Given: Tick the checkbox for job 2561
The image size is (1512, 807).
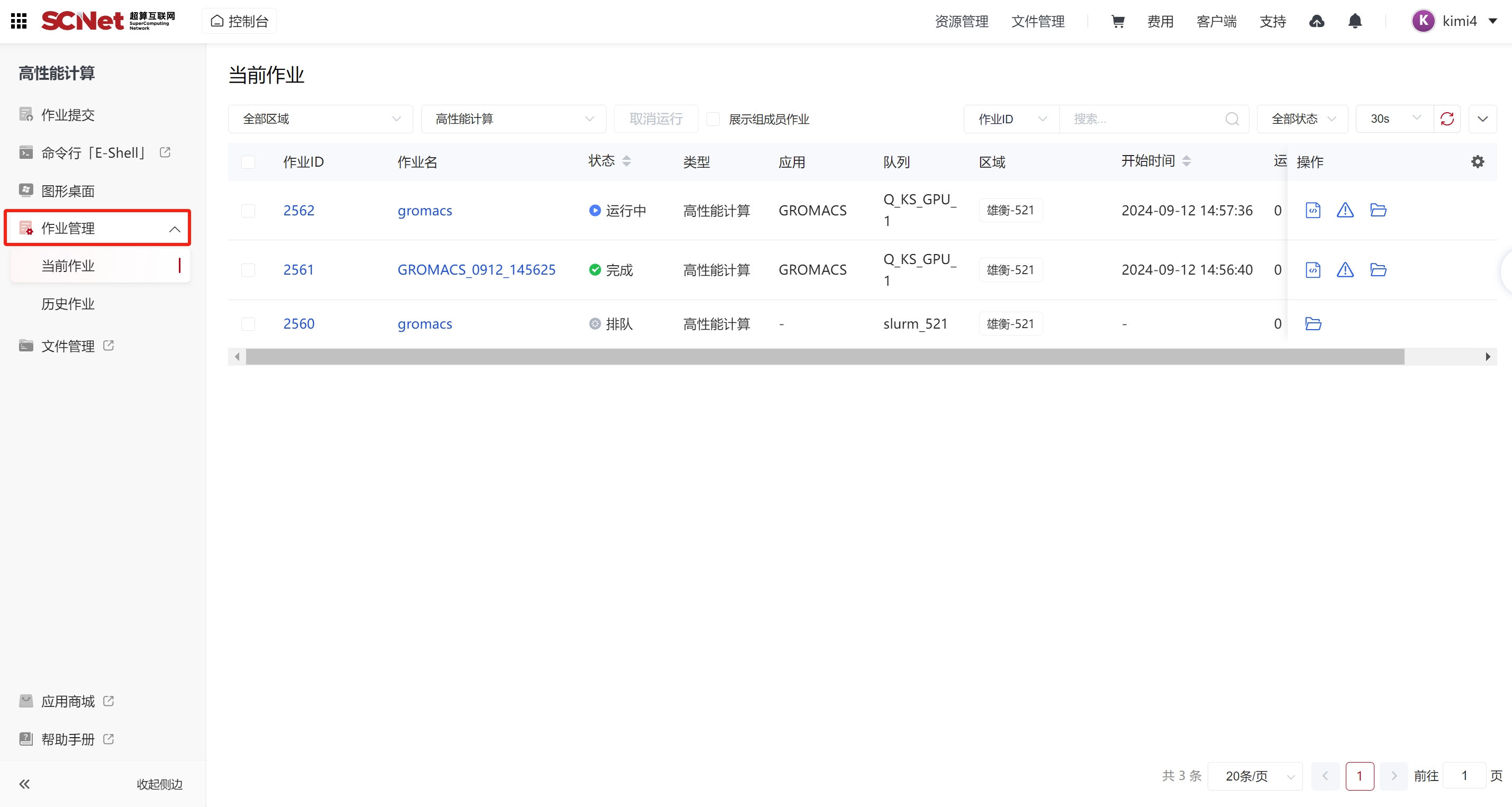Looking at the screenshot, I should click(248, 270).
